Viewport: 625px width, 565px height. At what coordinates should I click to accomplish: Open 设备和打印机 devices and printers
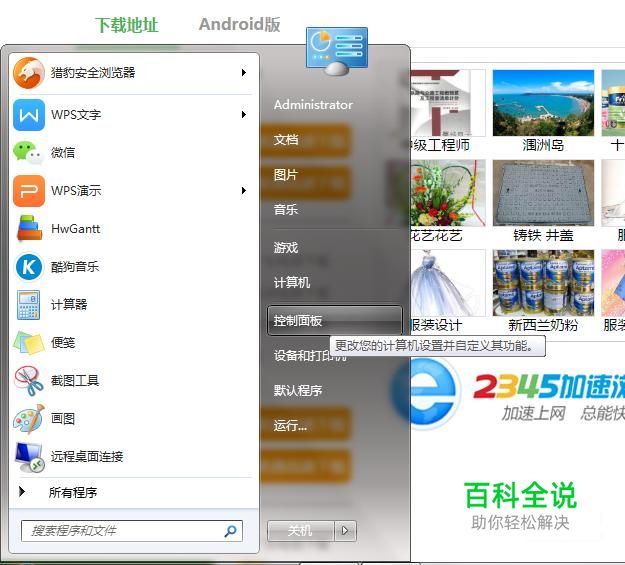point(309,355)
